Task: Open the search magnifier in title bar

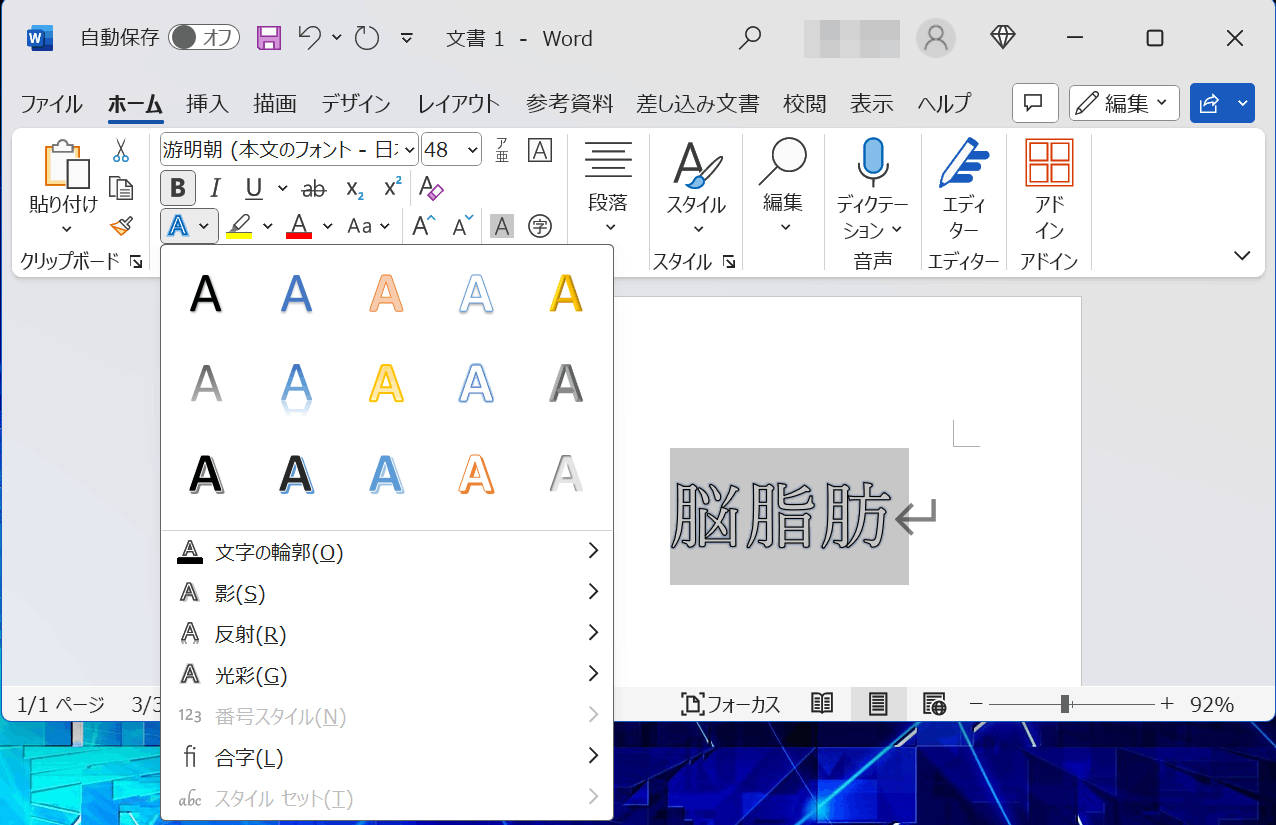Action: (x=749, y=38)
